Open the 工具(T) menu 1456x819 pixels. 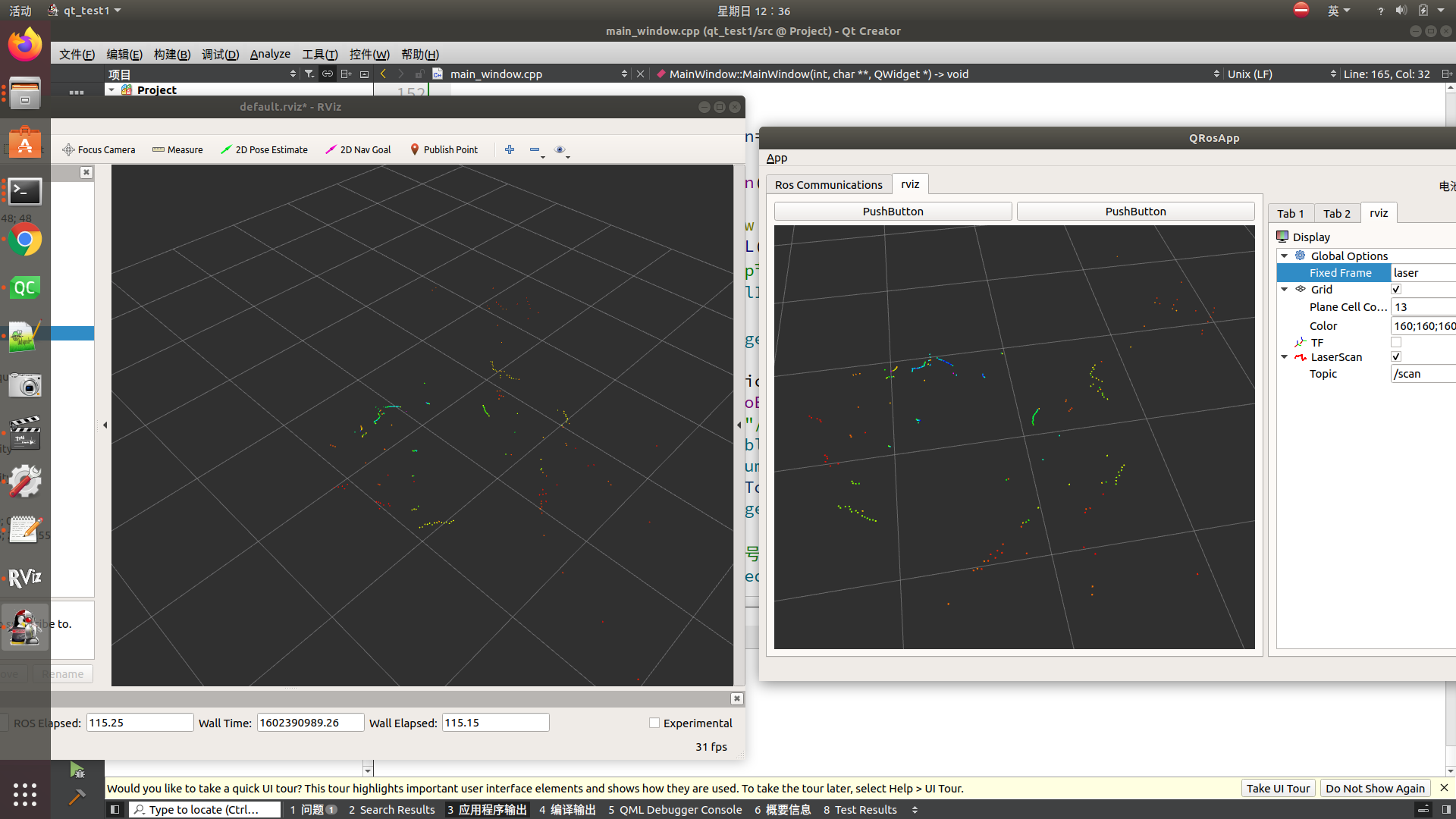point(319,54)
